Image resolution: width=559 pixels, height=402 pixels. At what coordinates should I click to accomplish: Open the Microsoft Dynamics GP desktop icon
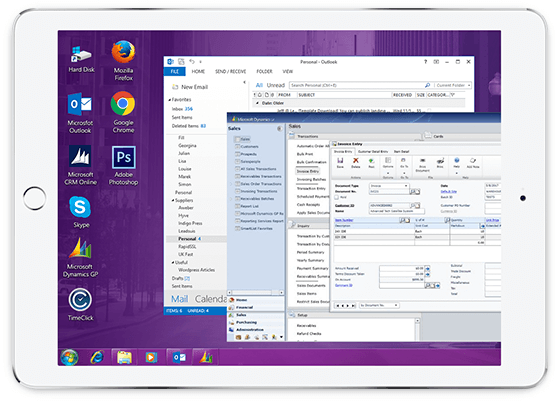tap(81, 258)
